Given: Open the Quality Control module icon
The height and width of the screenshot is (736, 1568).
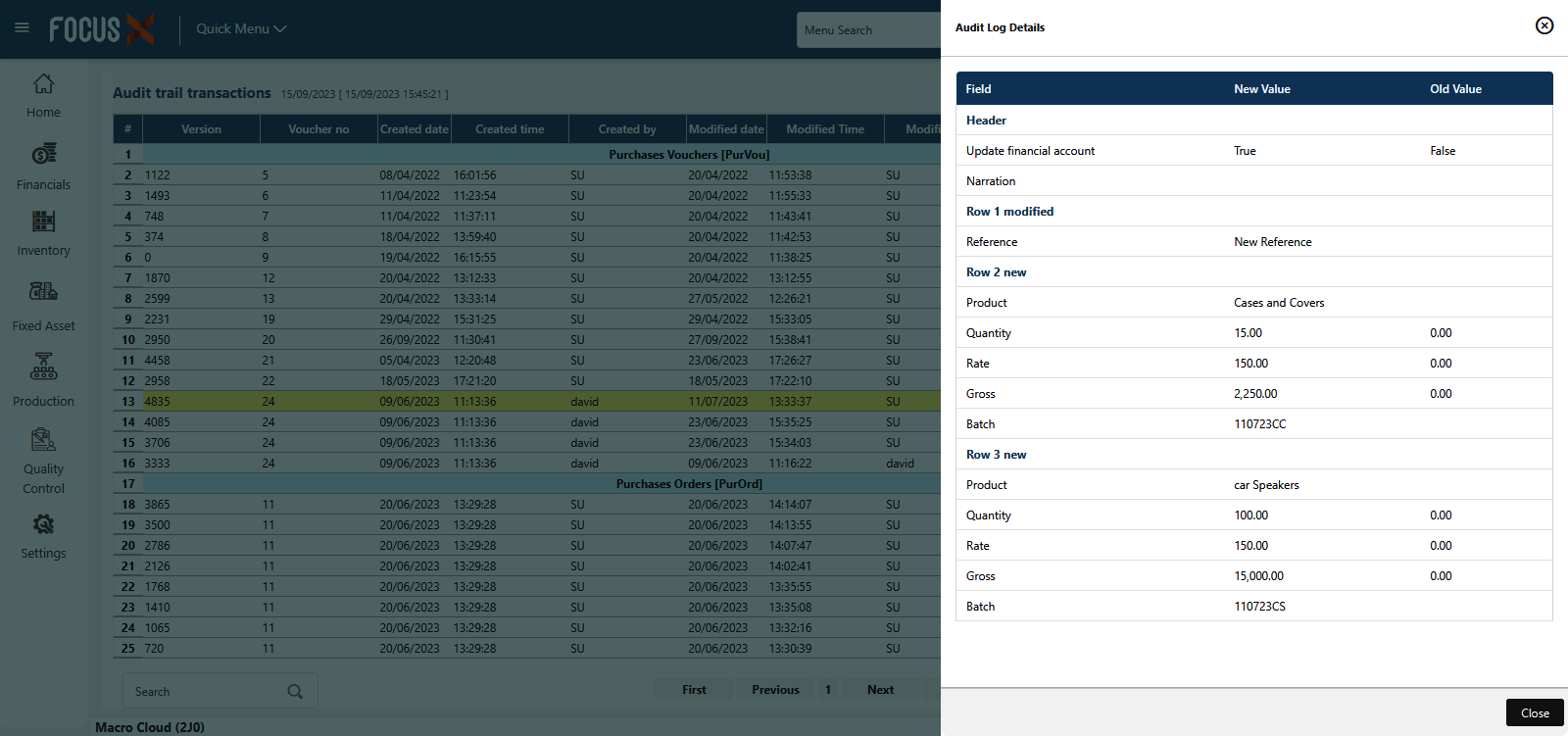Looking at the screenshot, I should (43, 439).
